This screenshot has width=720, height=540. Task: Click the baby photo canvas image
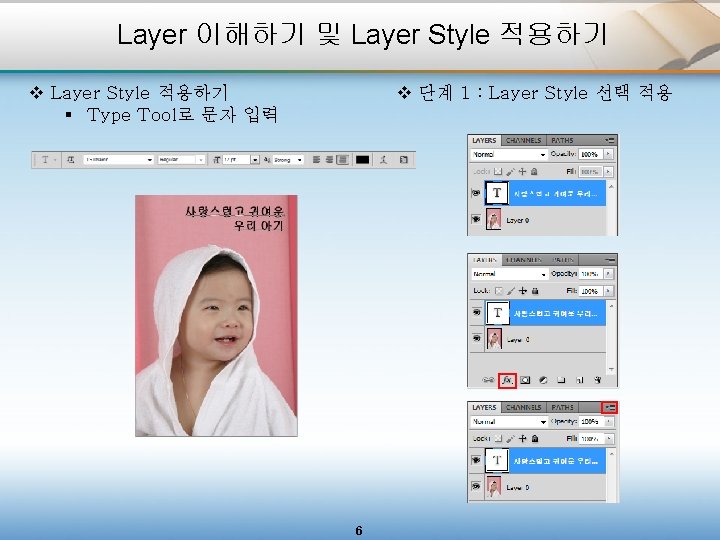click(x=216, y=315)
